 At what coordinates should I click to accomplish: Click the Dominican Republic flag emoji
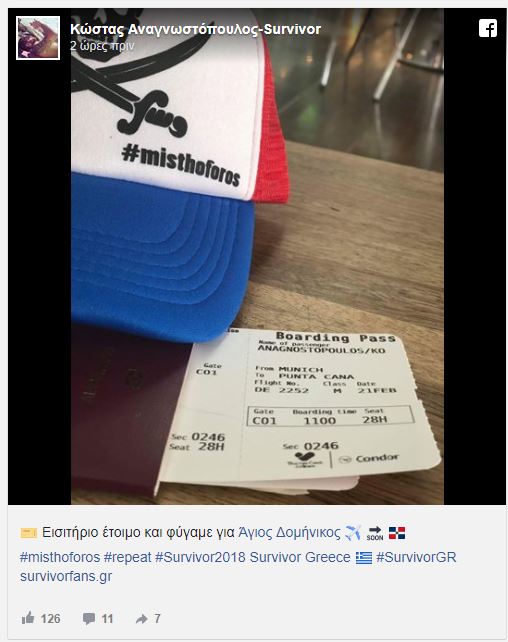click(x=397, y=533)
